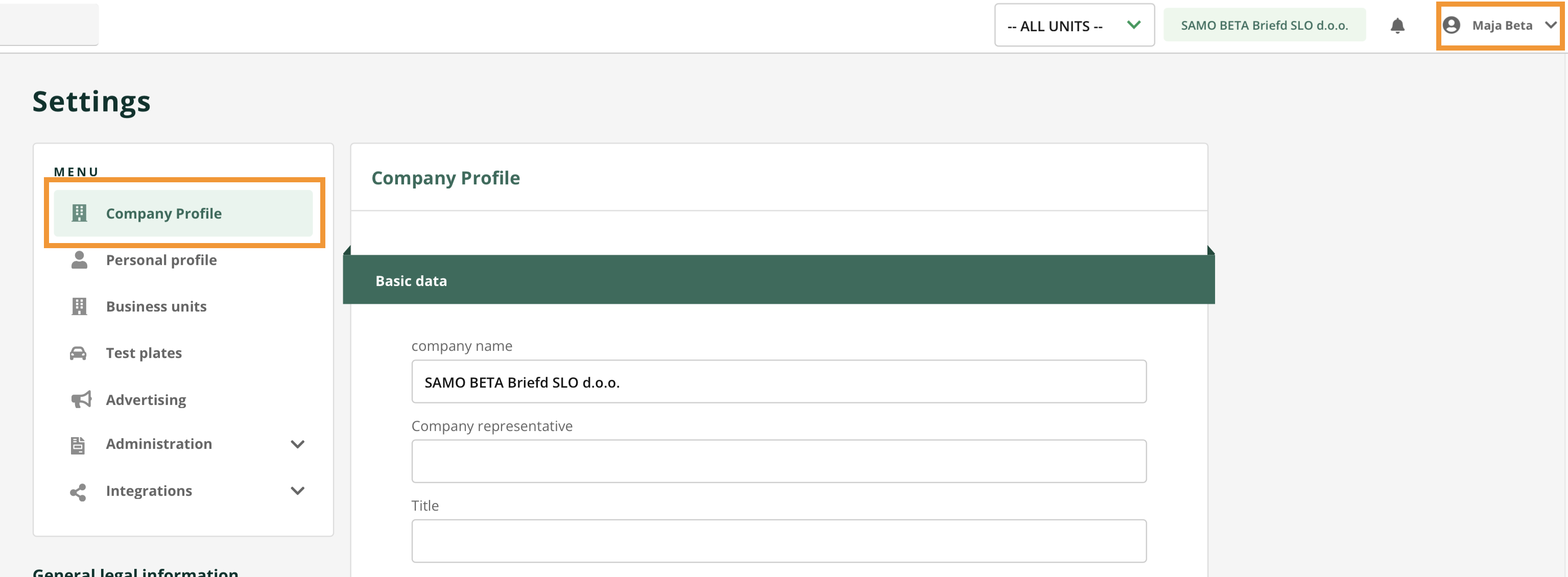The width and height of the screenshot is (1568, 577).
Task: Open Personal profile settings
Action: pos(161,260)
